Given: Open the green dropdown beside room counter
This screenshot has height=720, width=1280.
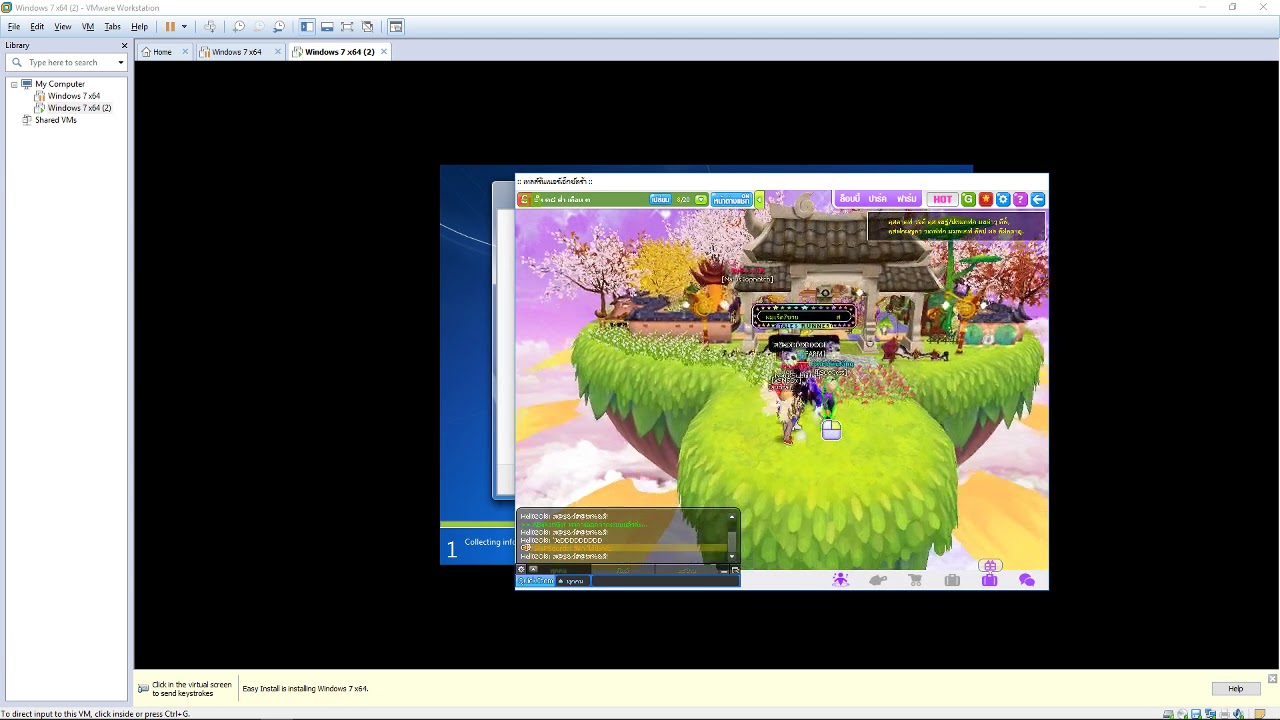Looking at the screenshot, I should (x=701, y=199).
